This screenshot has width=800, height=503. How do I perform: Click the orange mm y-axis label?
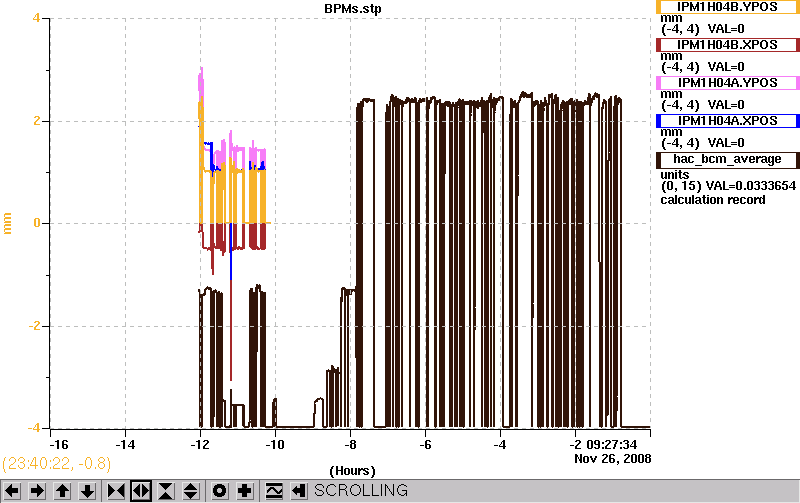[x=8, y=223]
